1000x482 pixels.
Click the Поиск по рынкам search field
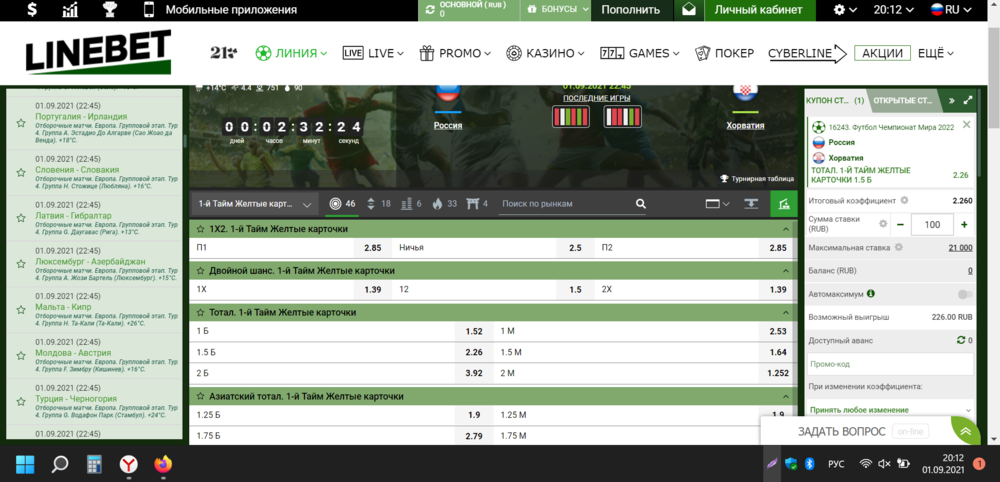pos(564,204)
